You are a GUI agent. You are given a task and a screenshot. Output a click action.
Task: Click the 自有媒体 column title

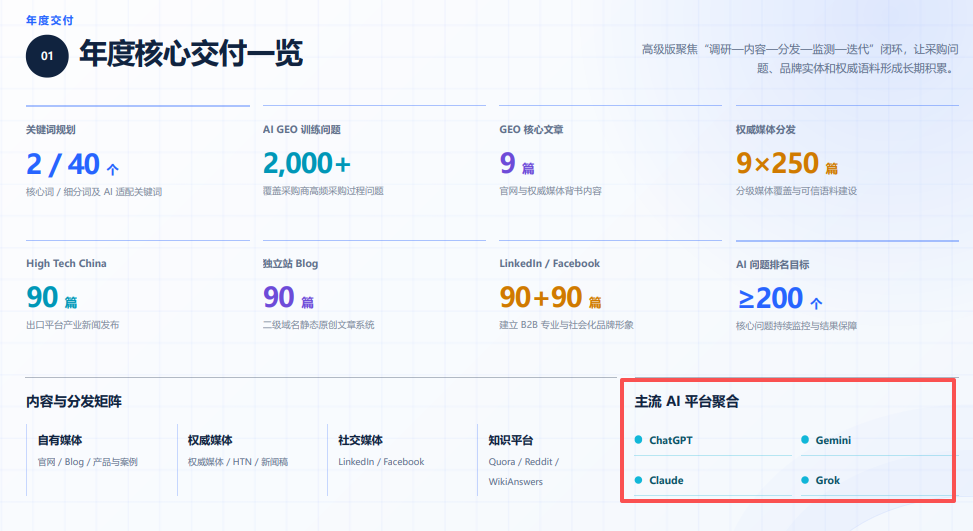click(x=60, y=440)
